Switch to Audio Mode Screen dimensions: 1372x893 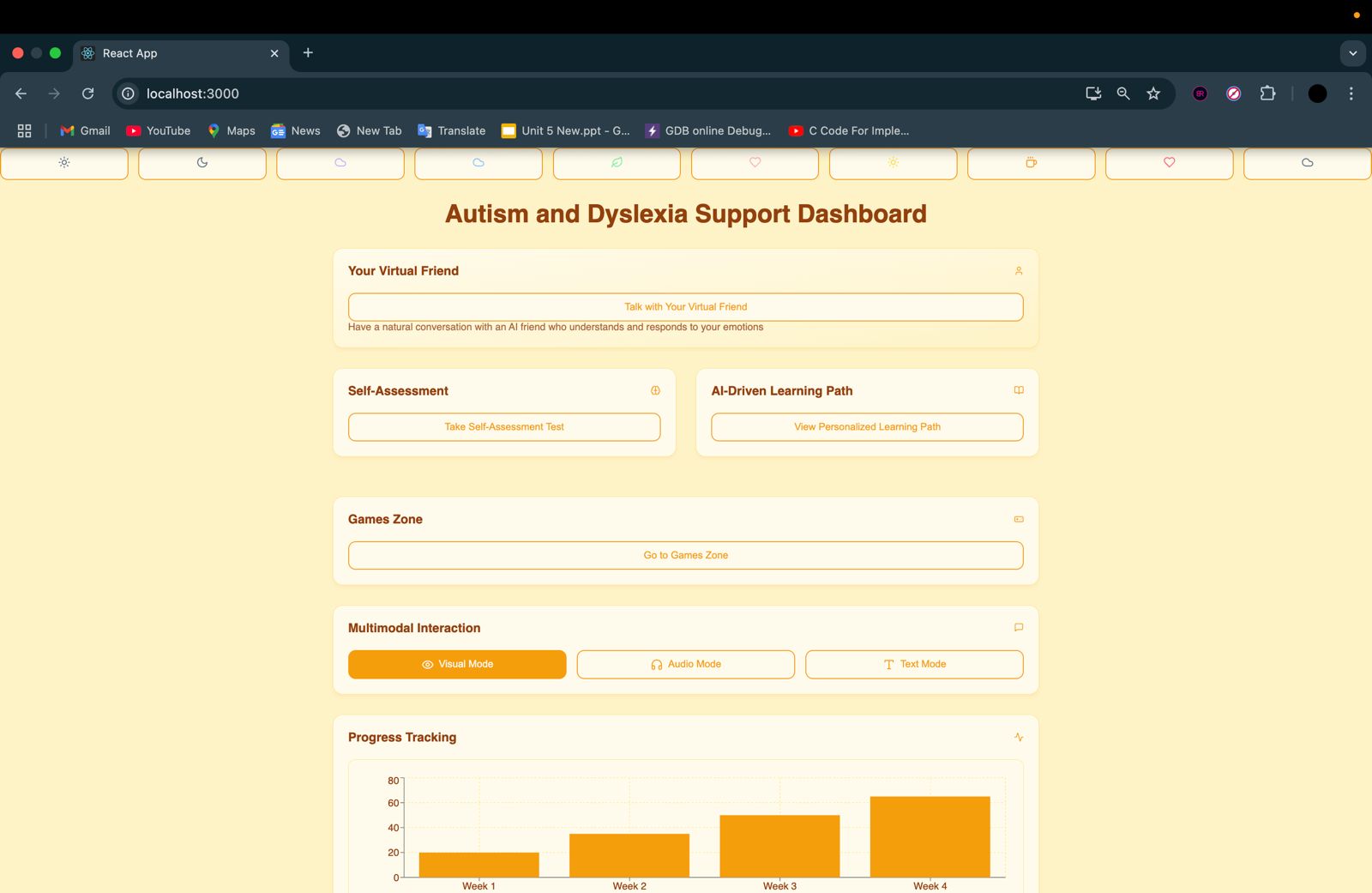click(686, 665)
